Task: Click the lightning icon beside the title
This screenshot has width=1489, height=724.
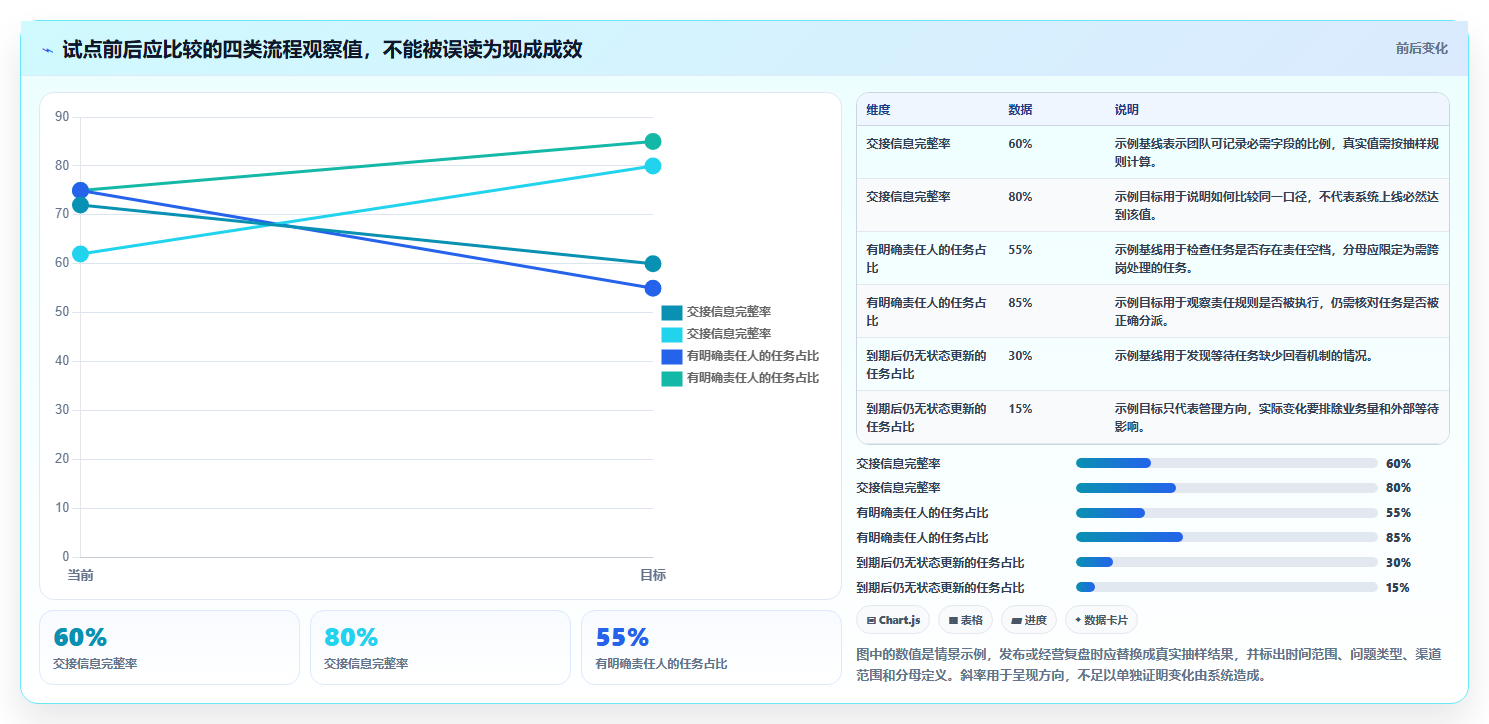Action: point(47,50)
